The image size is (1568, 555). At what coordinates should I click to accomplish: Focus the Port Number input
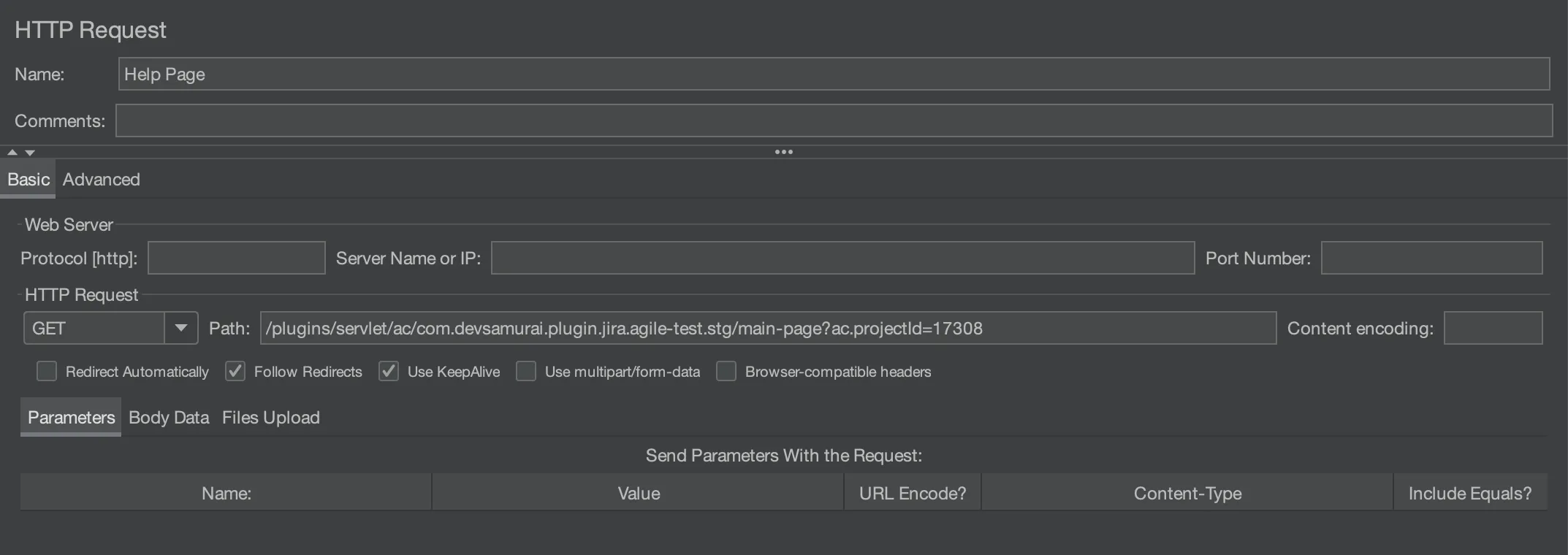click(x=1431, y=258)
